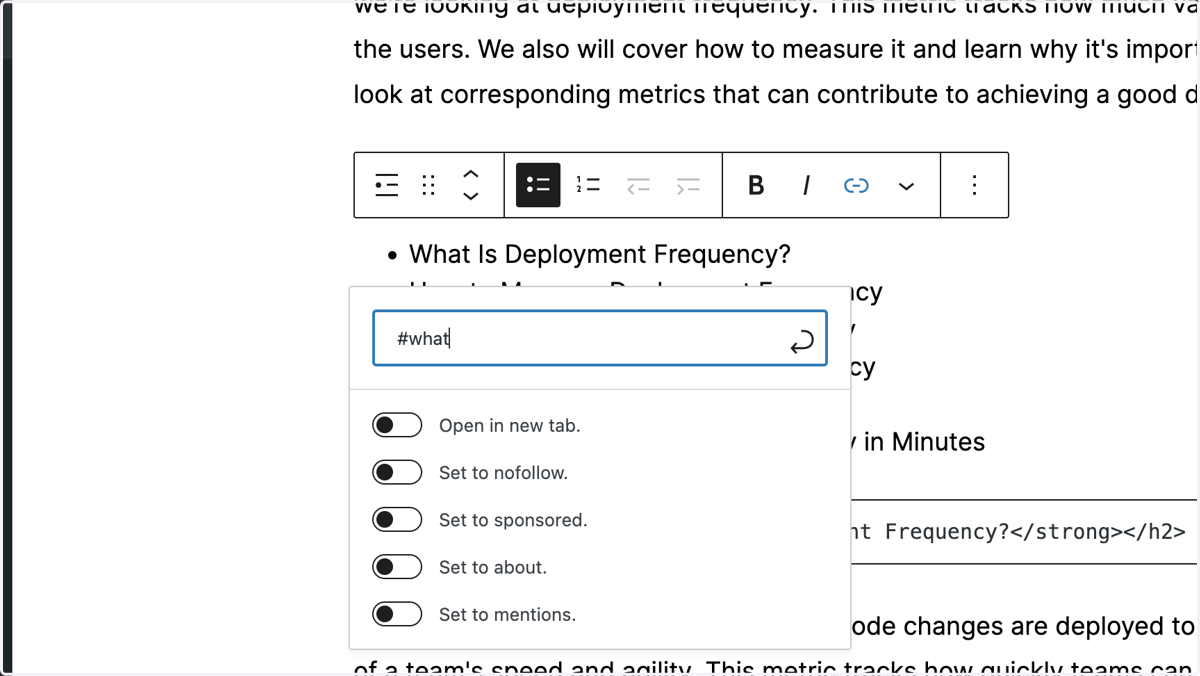This screenshot has height=676, width=1200.
Task: Click the drag handle dots icon
Action: pos(429,185)
